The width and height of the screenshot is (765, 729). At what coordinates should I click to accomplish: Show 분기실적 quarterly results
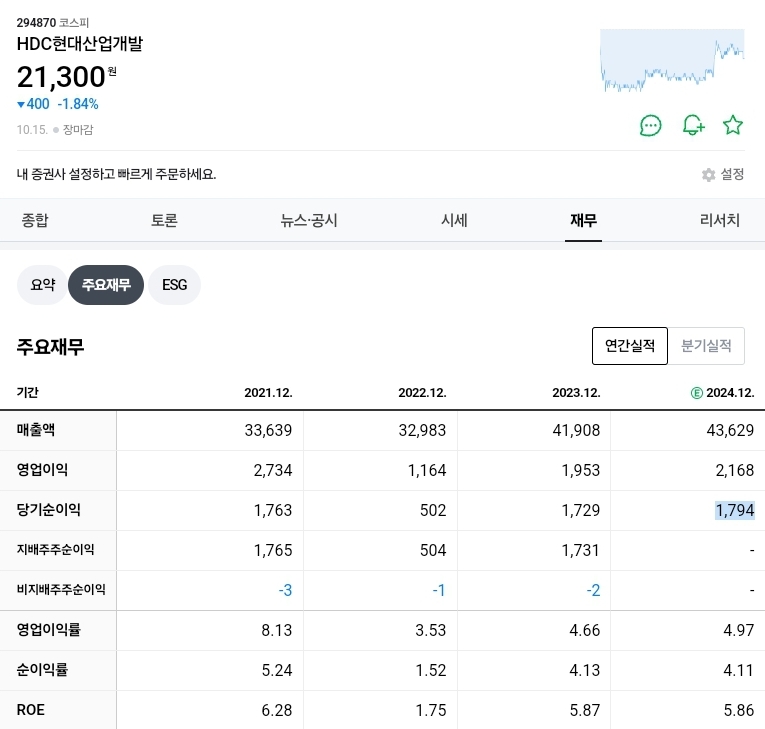706,346
